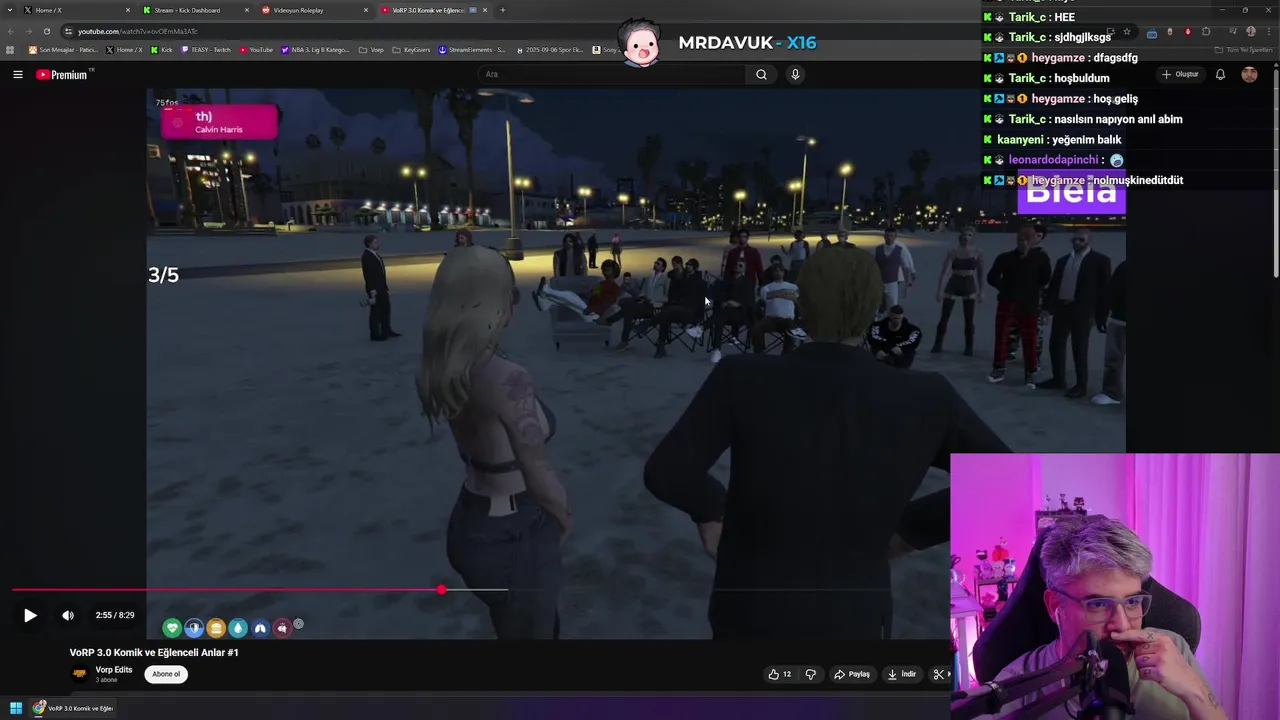
Task: Mute the video with the speaker icon
Action: [x=68, y=616]
